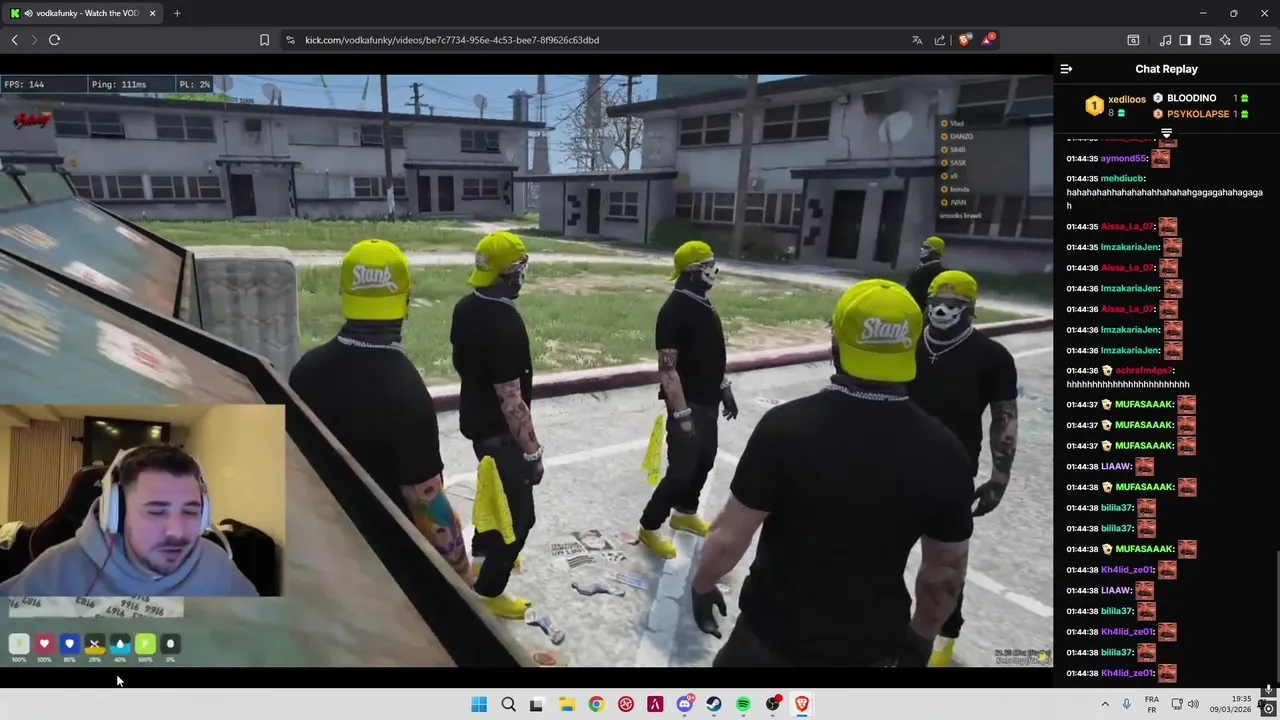Open Brave Rewards triangle icon
The width and height of the screenshot is (1280, 720).
(988, 40)
